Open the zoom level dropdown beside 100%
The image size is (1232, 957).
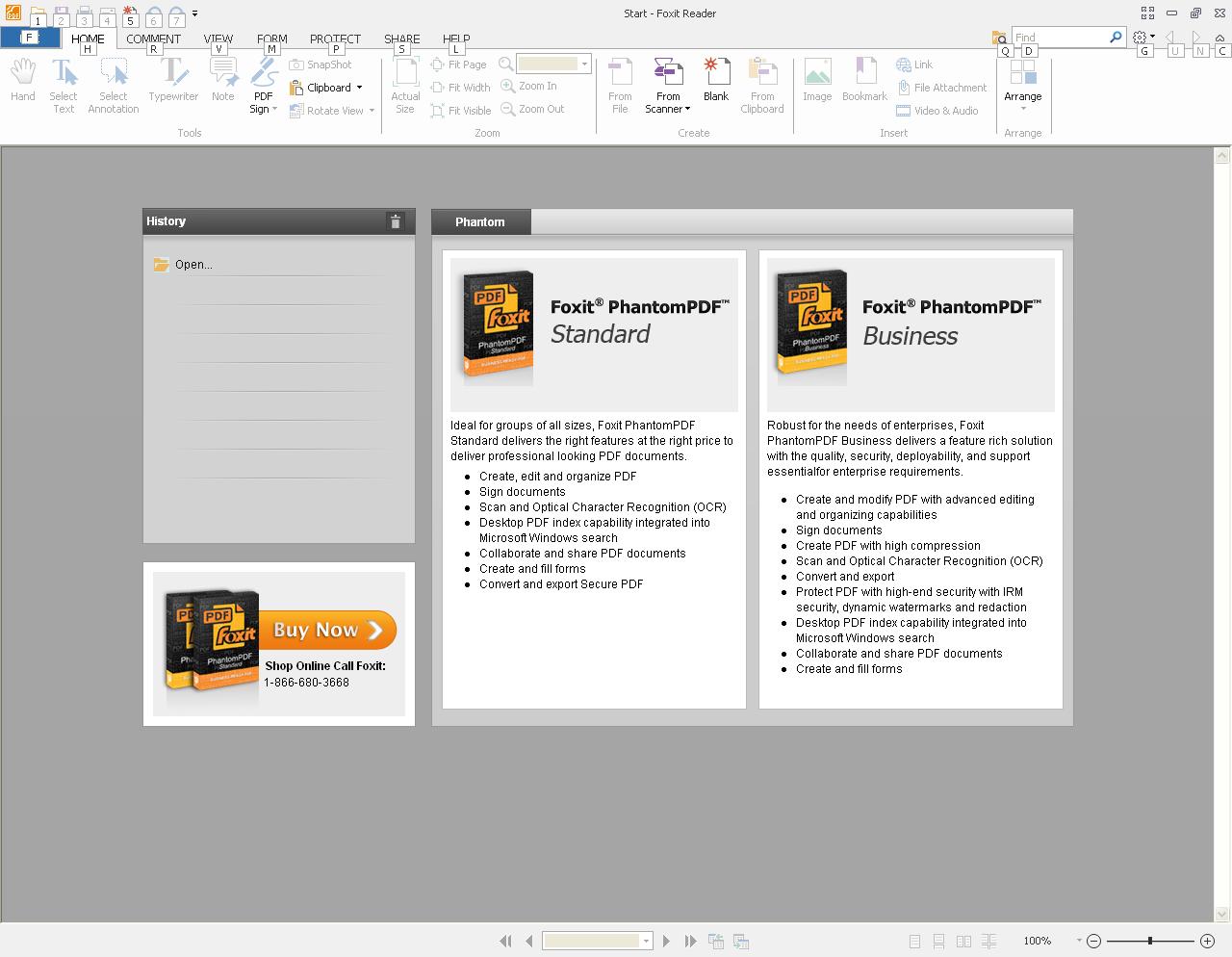coord(1079,941)
